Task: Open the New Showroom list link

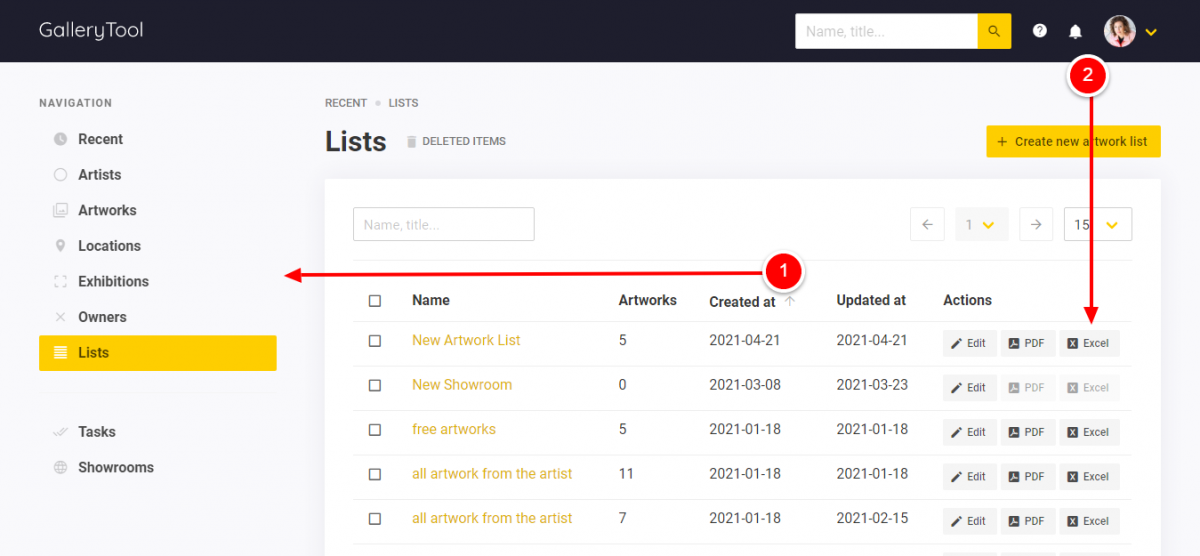Action: click(462, 384)
